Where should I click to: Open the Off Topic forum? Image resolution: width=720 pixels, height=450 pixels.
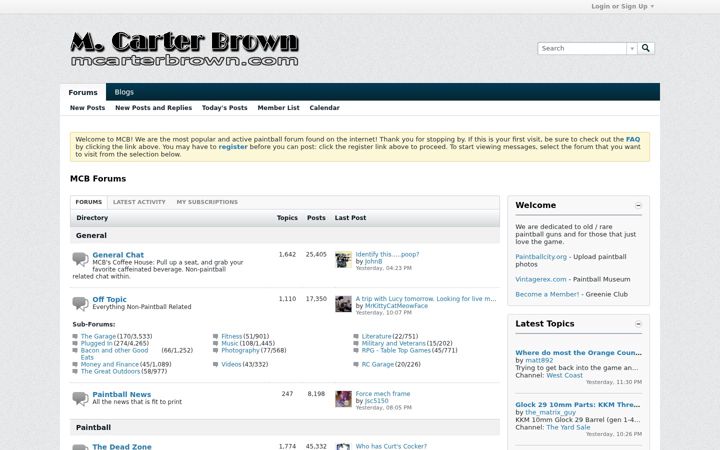click(109, 299)
